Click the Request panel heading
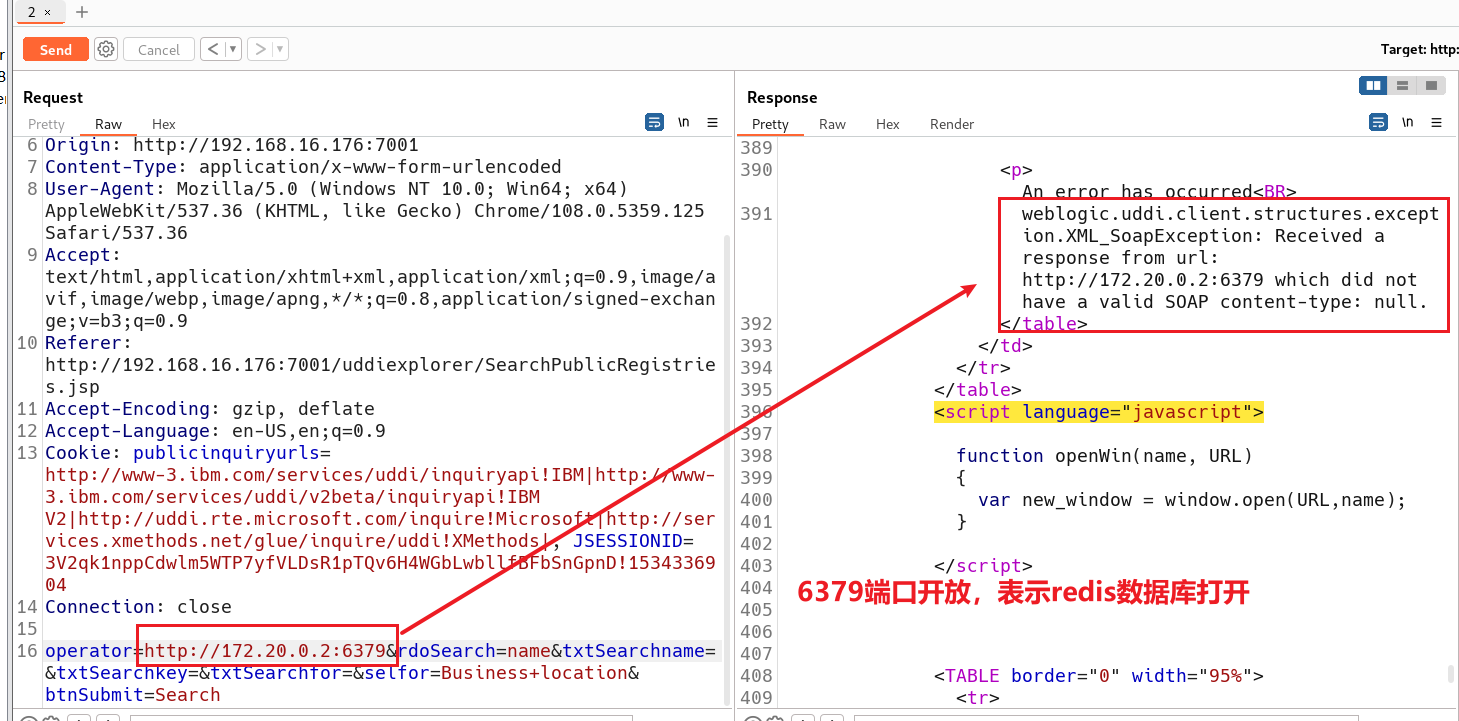 53,97
